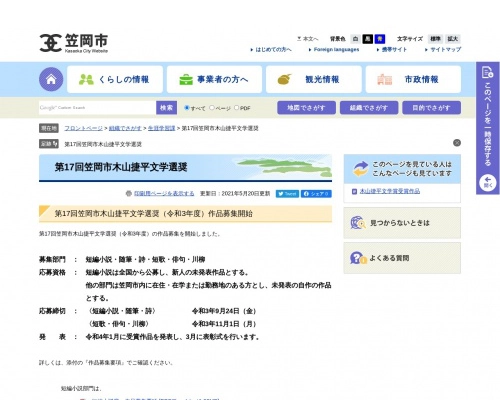The image size is (500, 400).
Task: Click update date 2021年5月20日更新 text
Action: 235,194
